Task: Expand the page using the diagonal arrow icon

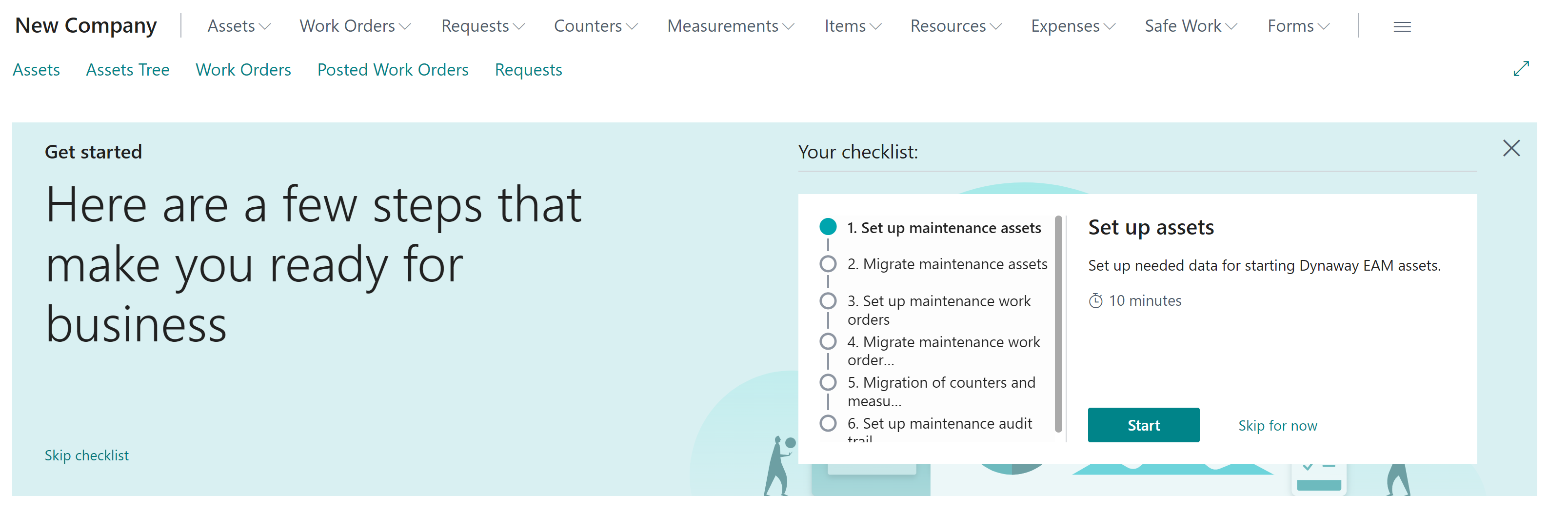Action: (x=1521, y=69)
